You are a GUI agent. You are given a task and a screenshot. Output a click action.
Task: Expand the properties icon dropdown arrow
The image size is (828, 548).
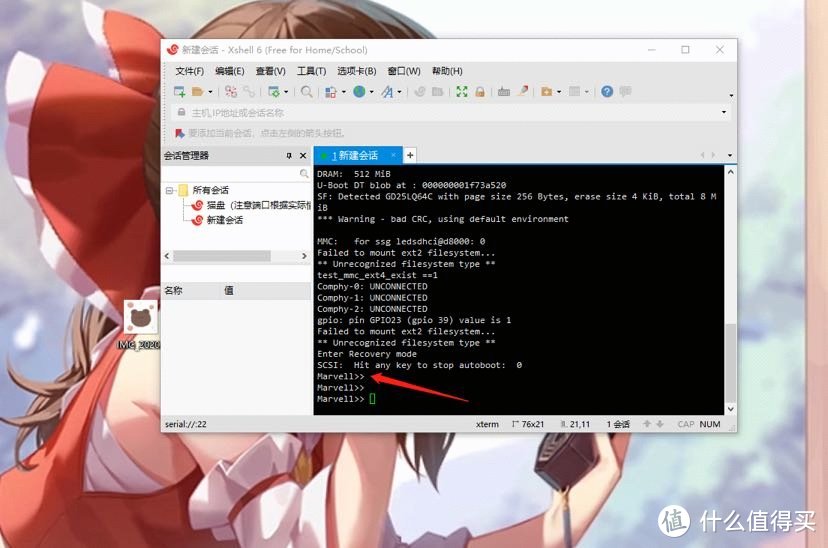[x=286, y=92]
